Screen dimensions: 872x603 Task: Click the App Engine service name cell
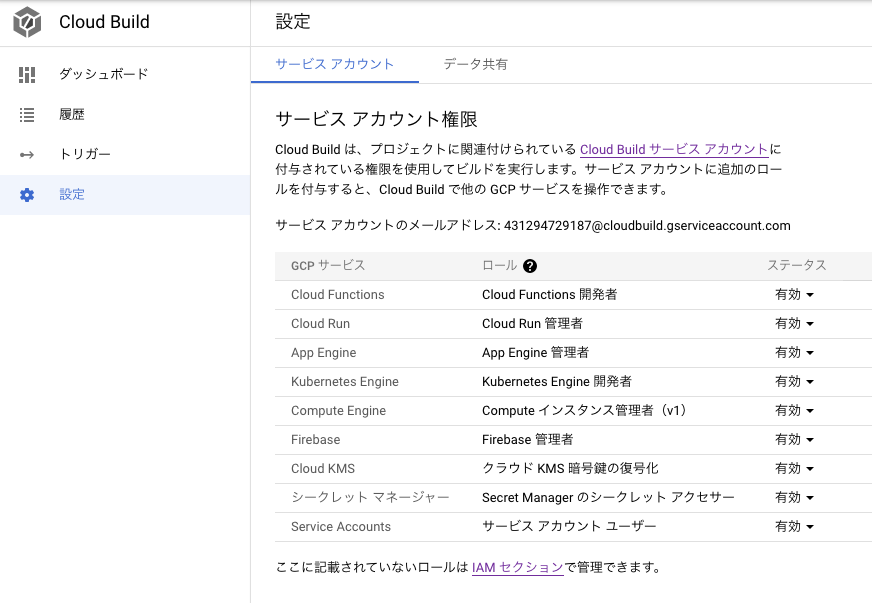click(324, 353)
